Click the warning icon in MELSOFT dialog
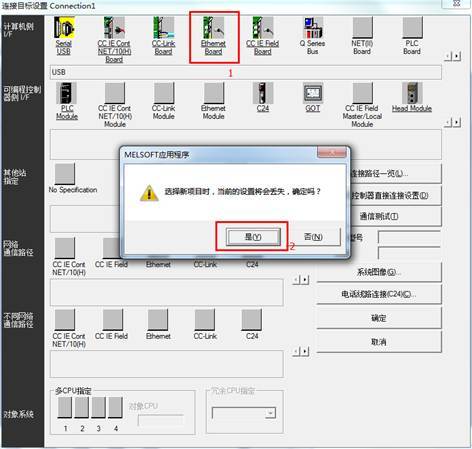Screen dimensions: 472x449 [x=149, y=193]
